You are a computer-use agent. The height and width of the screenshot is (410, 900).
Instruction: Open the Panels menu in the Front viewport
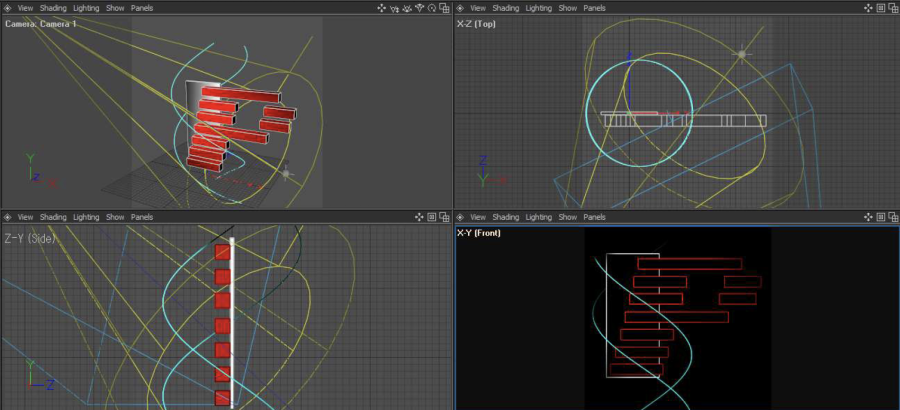[594, 217]
